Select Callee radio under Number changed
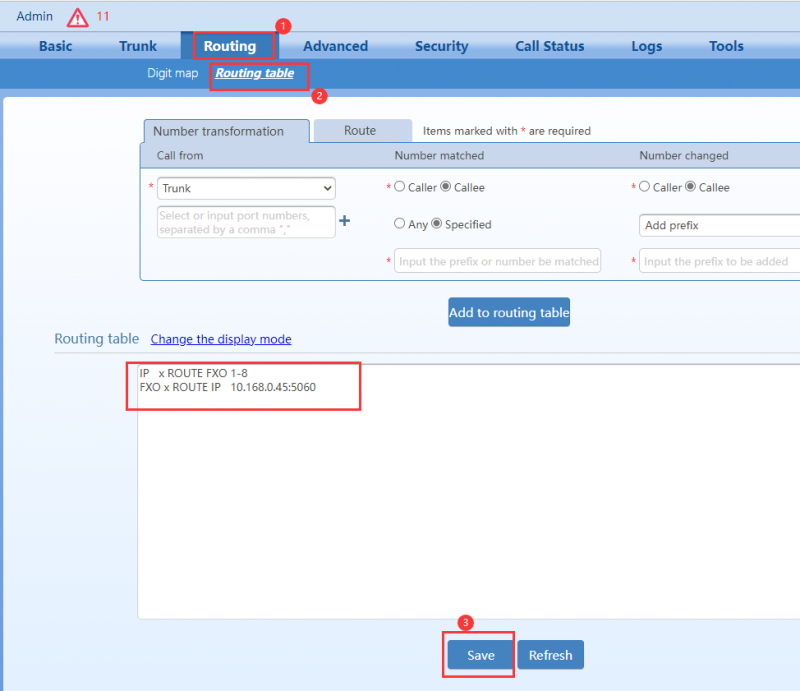 691,187
